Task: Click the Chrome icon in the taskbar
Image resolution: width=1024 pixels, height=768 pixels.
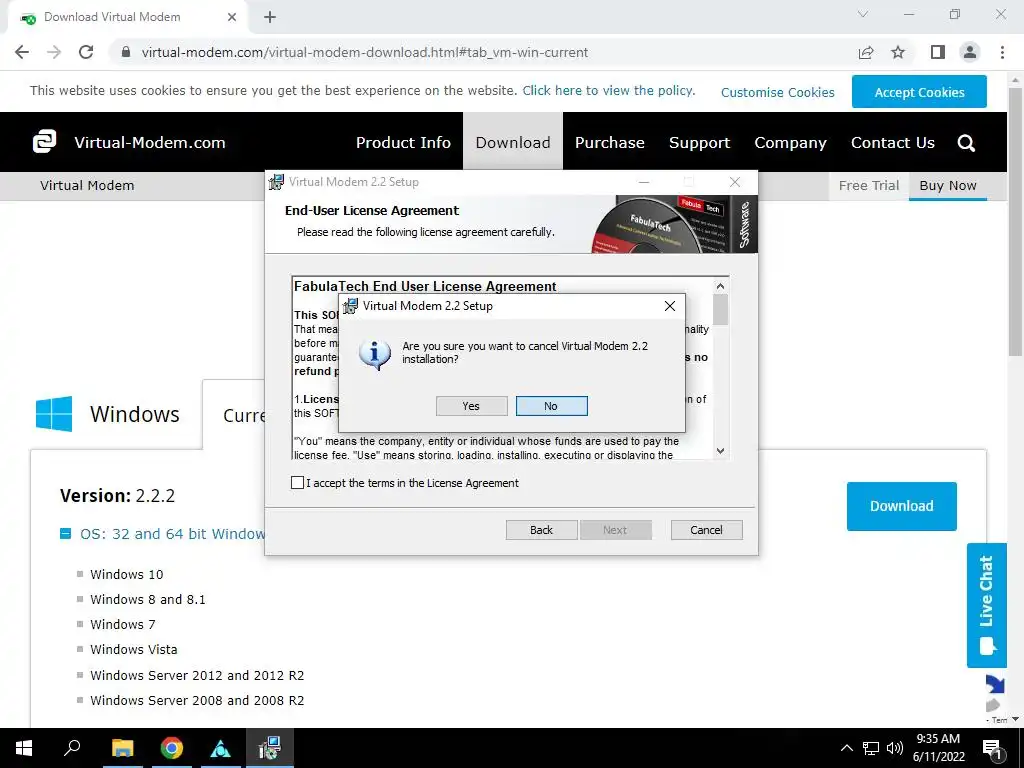Action: (172, 748)
